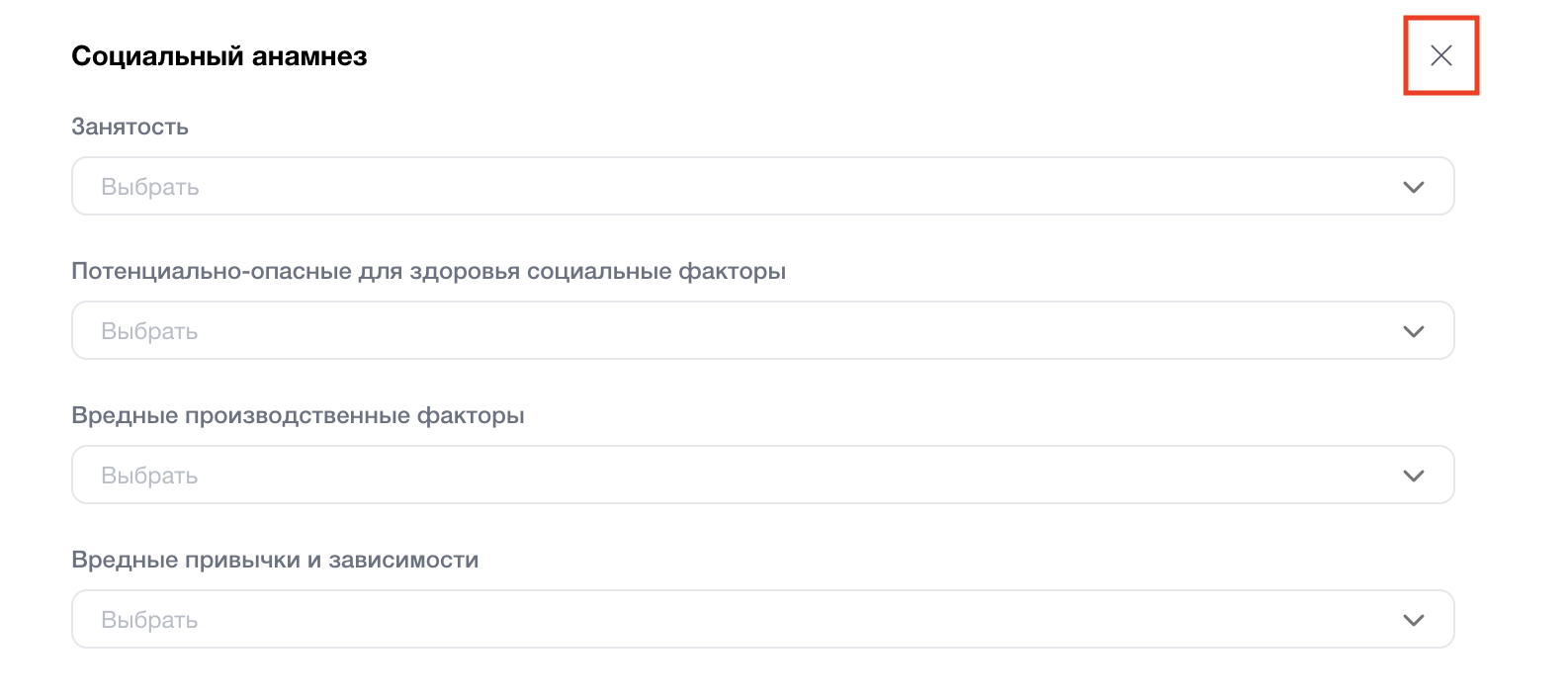Click Выбрать placeholder under Вредные привычки и зависимости
Viewport: 1568px width, 698px height.
point(149,620)
